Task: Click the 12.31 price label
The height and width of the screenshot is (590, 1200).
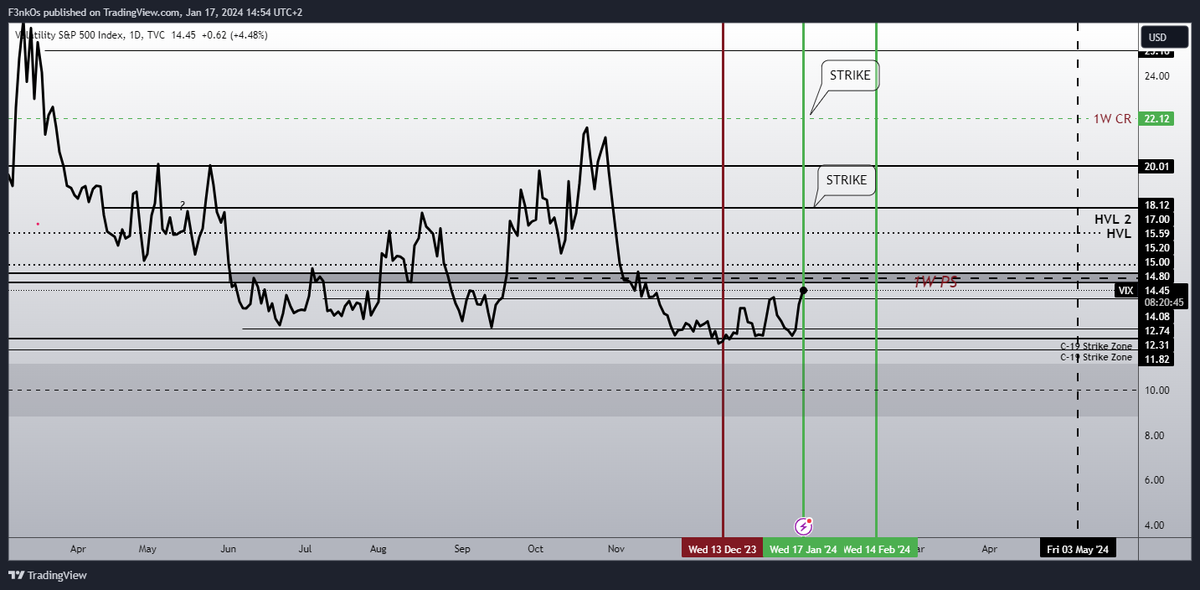Action: [1158, 345]
